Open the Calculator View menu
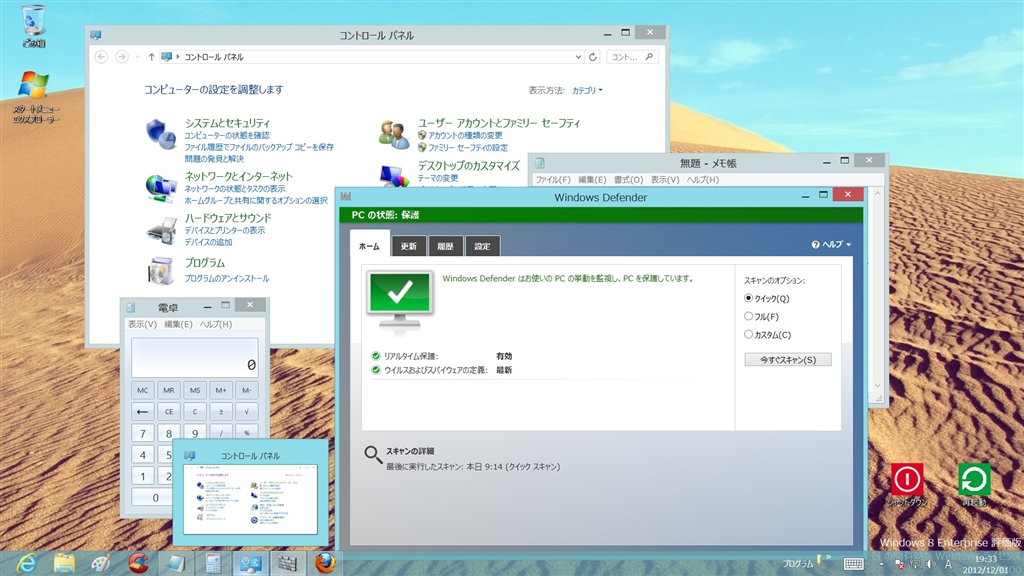The width and height of the screenshot is (1024, 576). (x=142, y=324)
